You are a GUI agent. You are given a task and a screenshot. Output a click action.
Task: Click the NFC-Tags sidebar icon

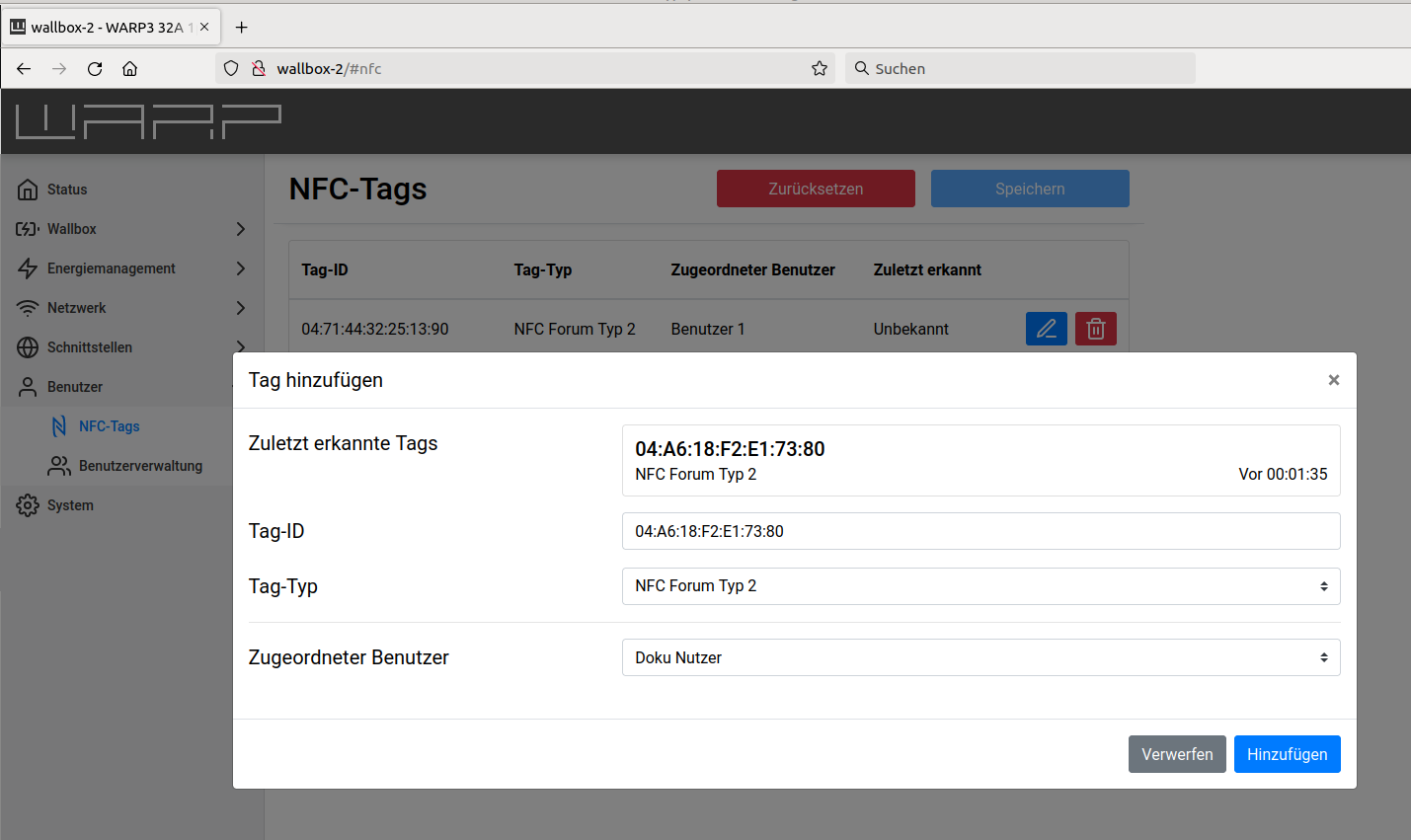tap(59, 426)
